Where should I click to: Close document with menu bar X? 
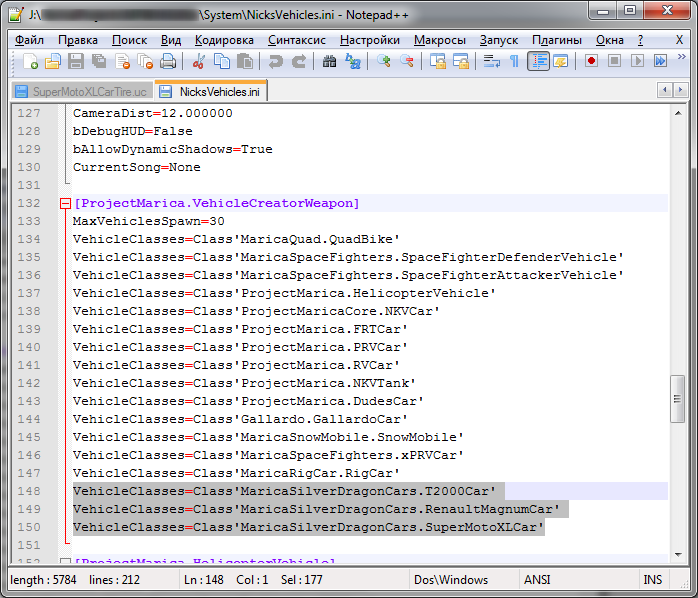(x=679, y=40)
